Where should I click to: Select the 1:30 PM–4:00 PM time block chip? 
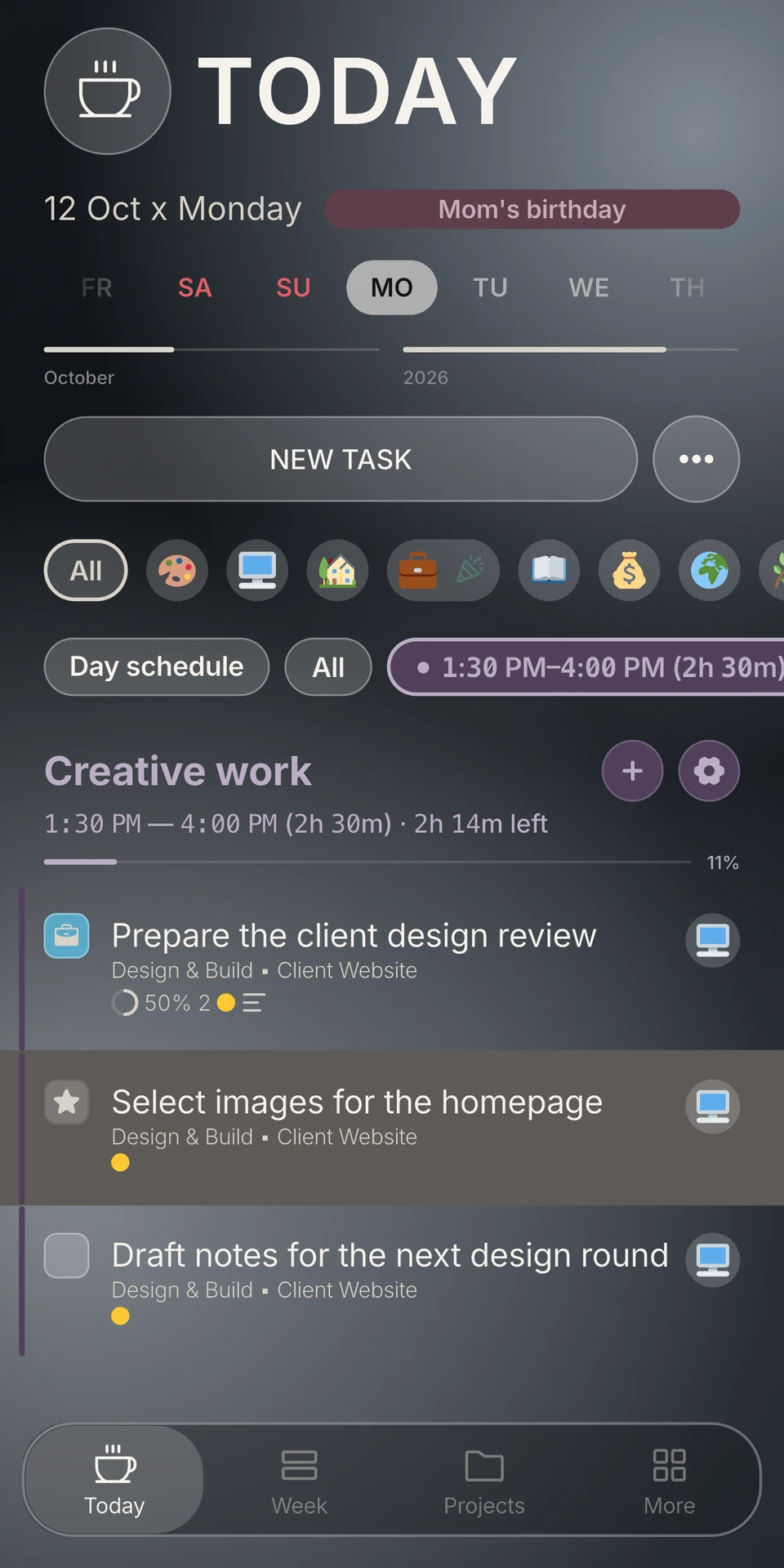[586, 666]
